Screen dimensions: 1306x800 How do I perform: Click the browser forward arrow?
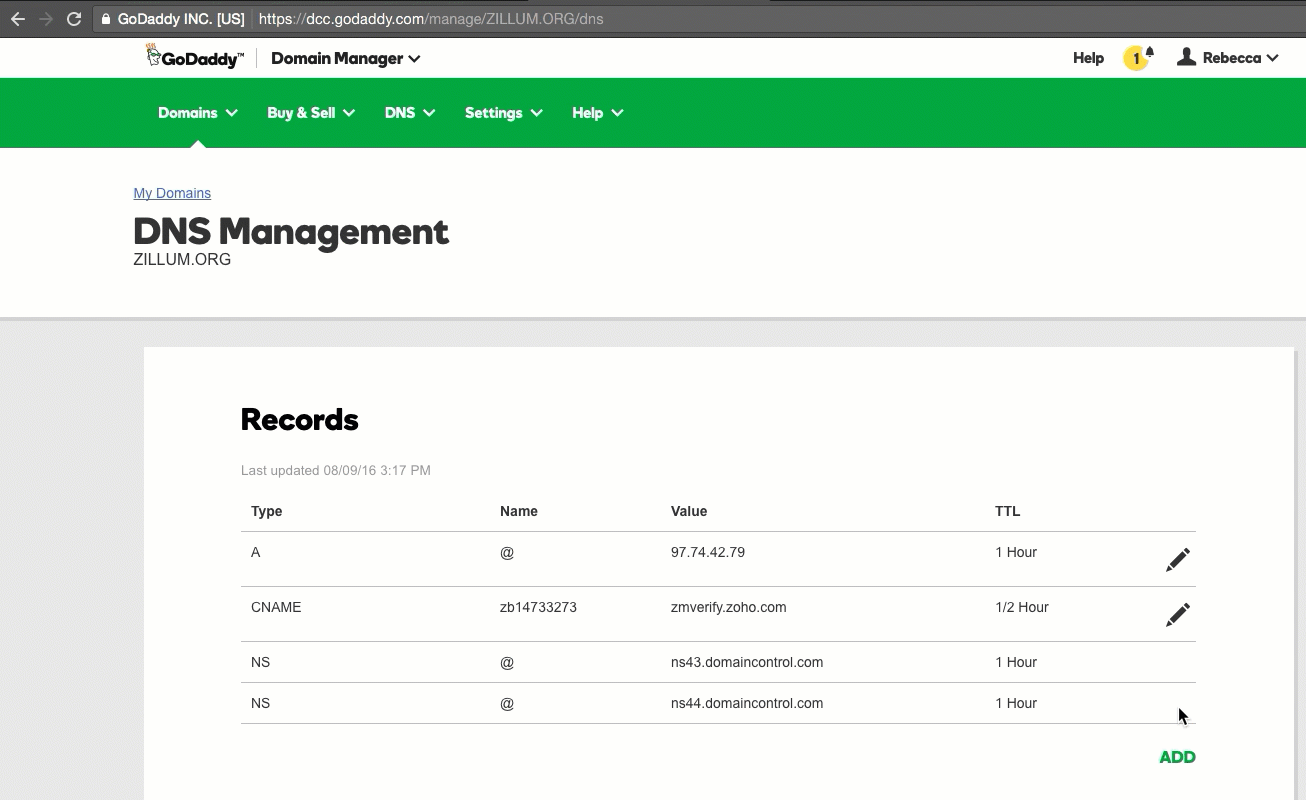coord(45,19)
